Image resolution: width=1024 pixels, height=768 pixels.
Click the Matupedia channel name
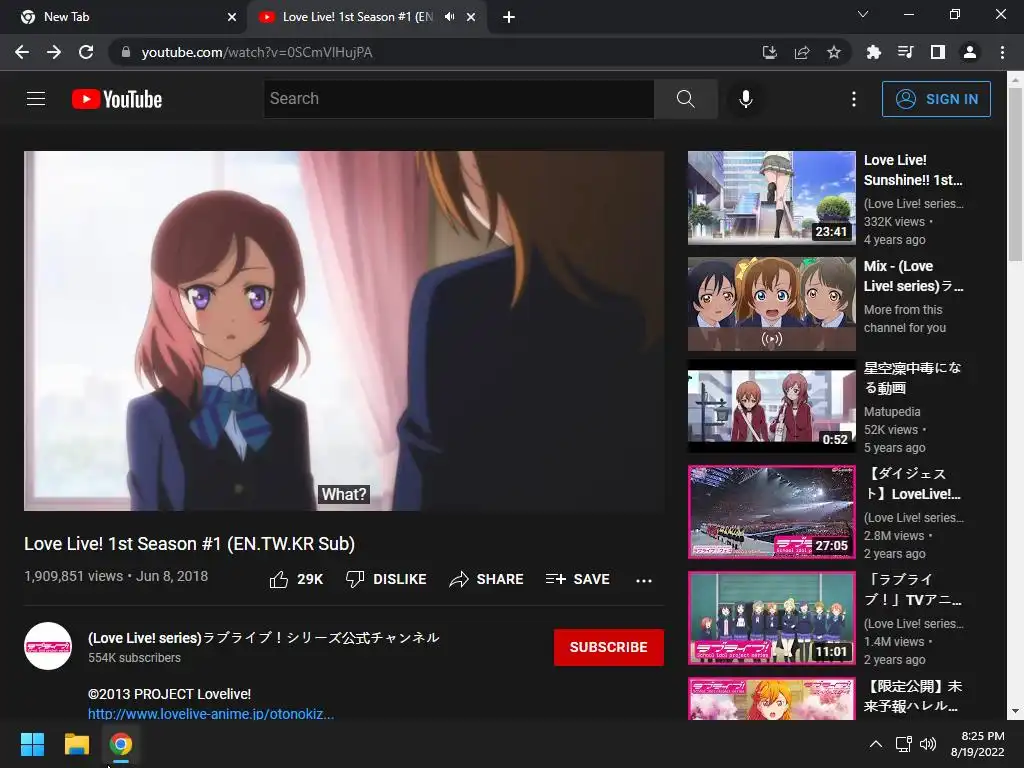892,411
